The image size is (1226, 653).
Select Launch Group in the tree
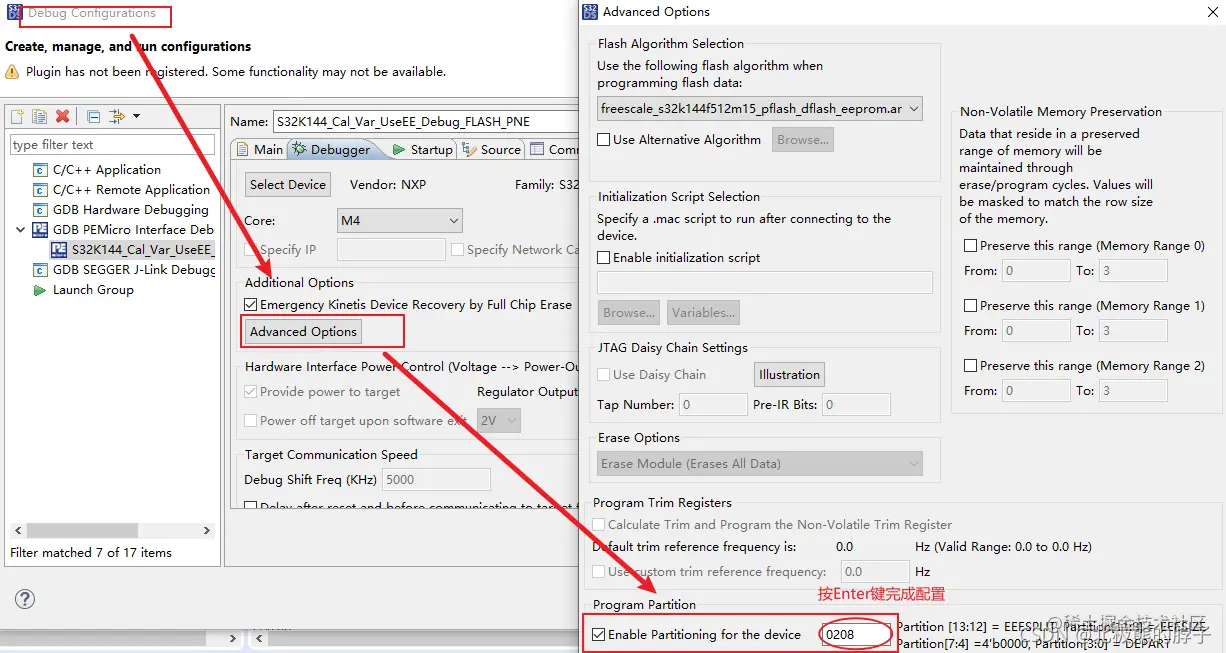93,290
